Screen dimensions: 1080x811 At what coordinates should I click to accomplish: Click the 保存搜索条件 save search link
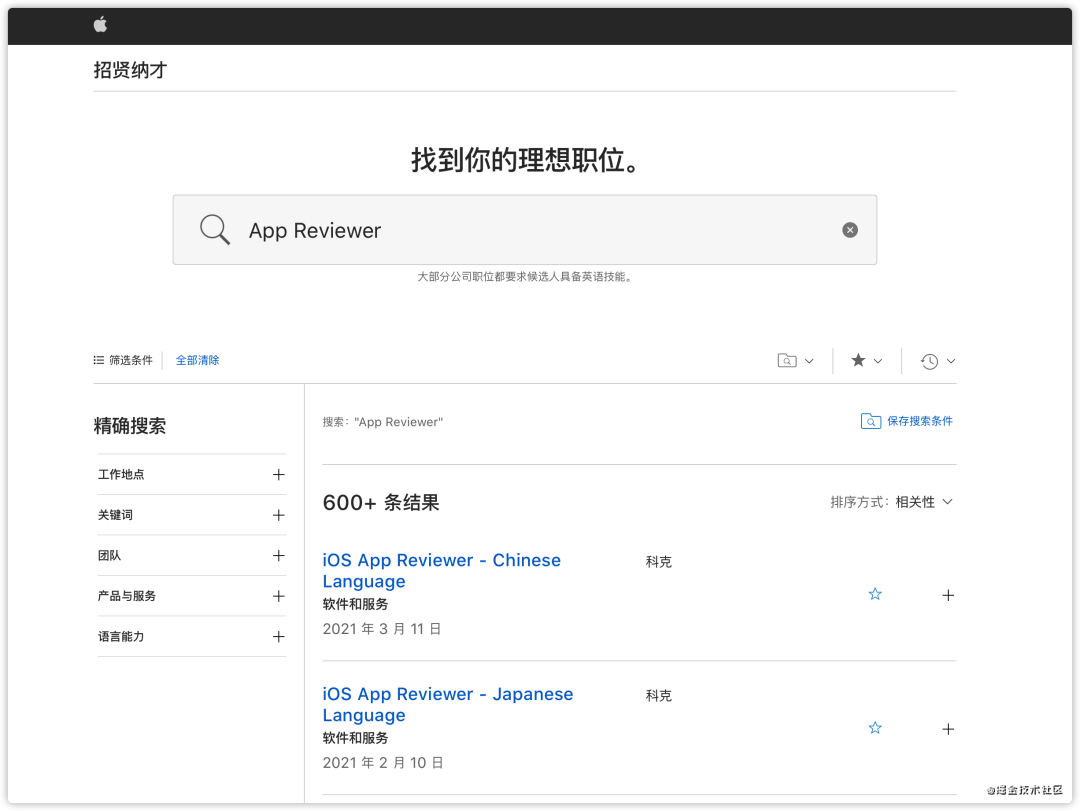(x=920, y=421)
